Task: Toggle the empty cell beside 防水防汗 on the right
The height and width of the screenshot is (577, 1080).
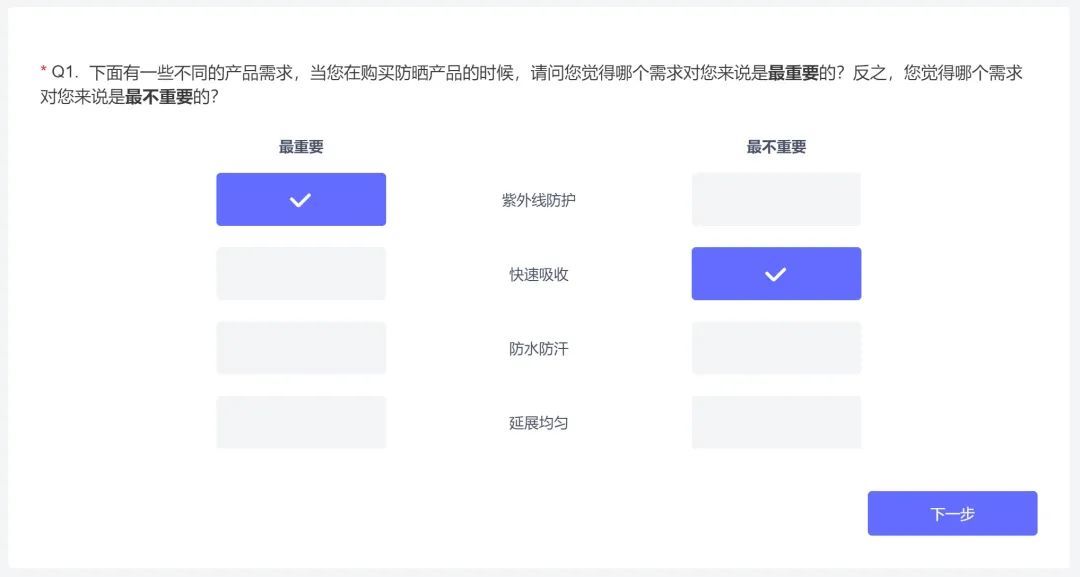Action: 776,347
